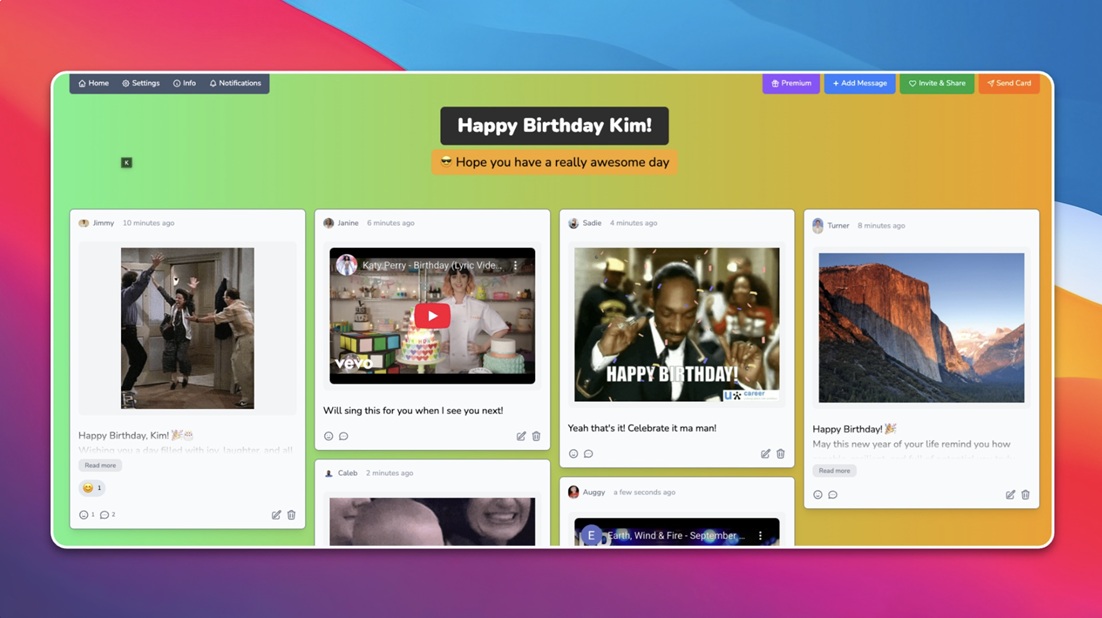Open Katy Perry video three-dot menu
The width and height of the screenshot is (1102, 618).
click(516, 266)
